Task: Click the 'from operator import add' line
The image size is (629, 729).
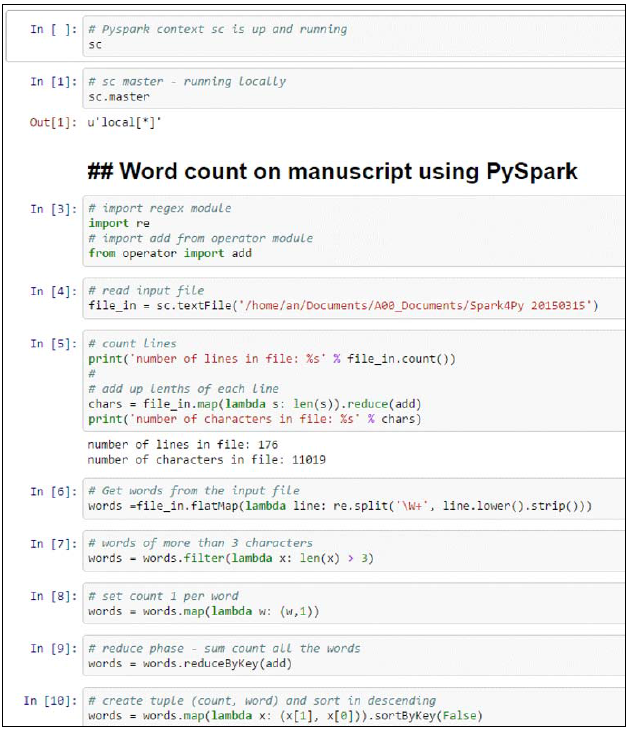Action: point(170,253)
